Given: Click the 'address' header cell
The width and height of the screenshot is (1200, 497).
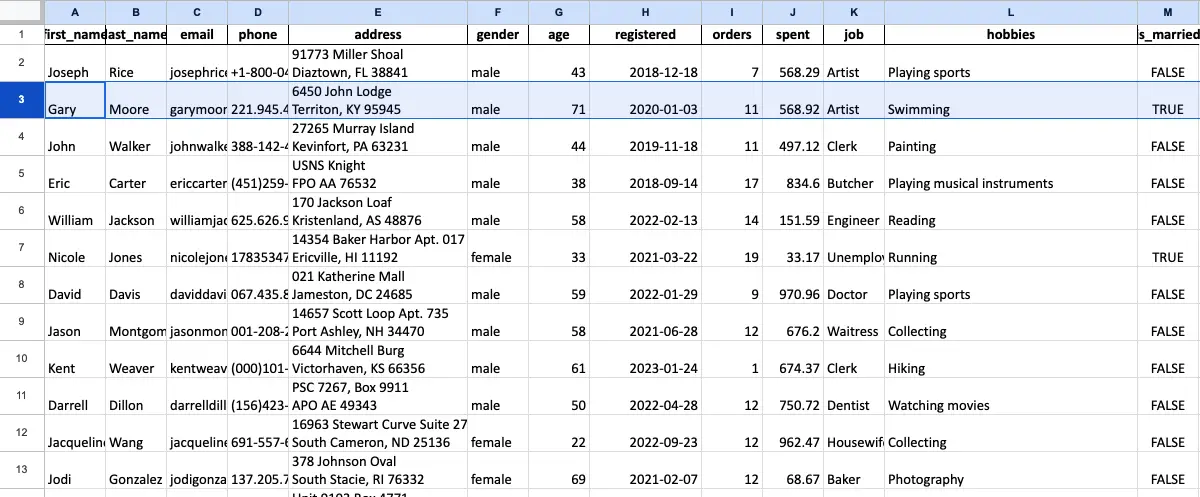Looking at the screenshot, I should pos(378,34).
